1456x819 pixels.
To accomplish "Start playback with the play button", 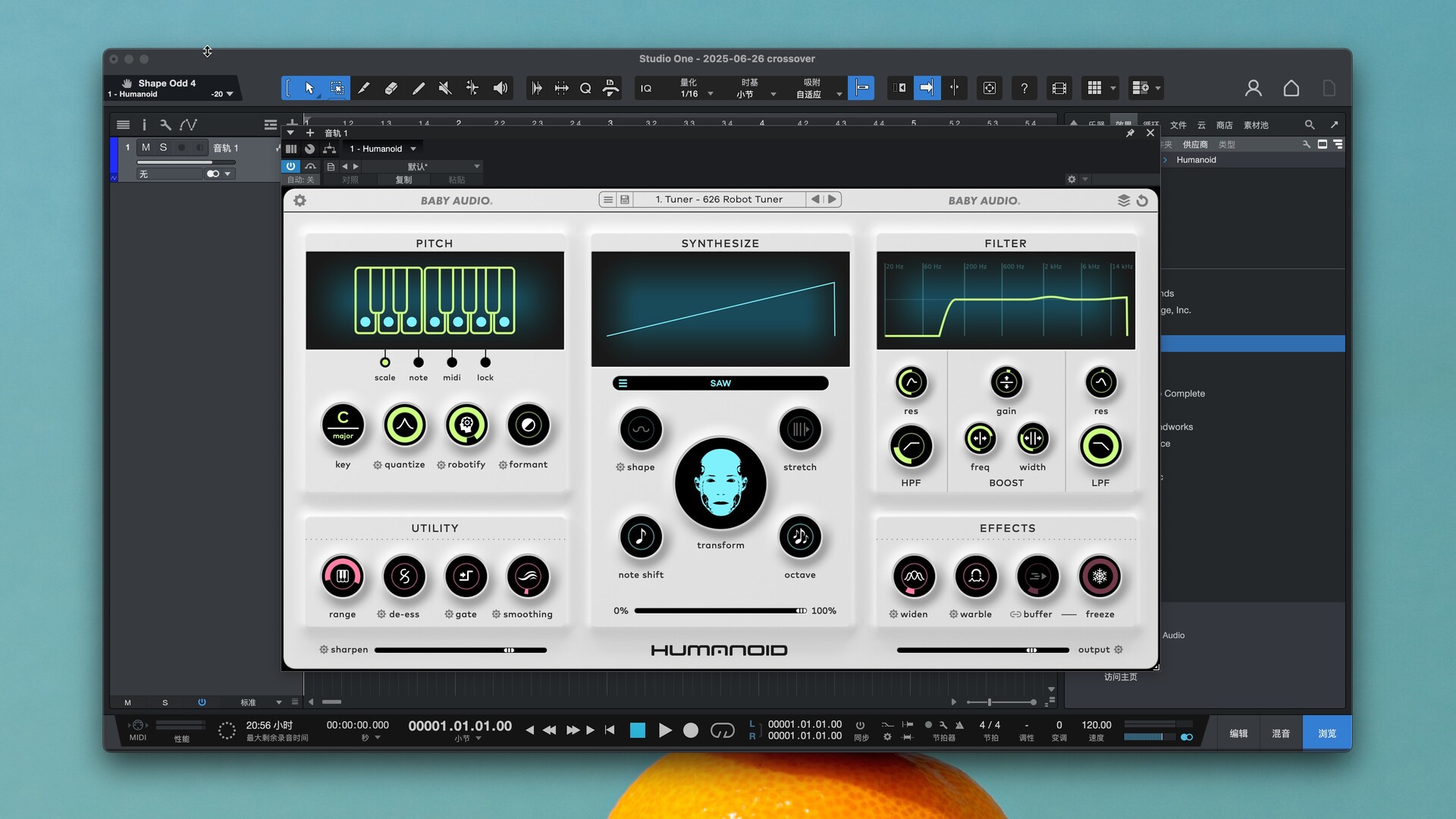I will (665, 730).
